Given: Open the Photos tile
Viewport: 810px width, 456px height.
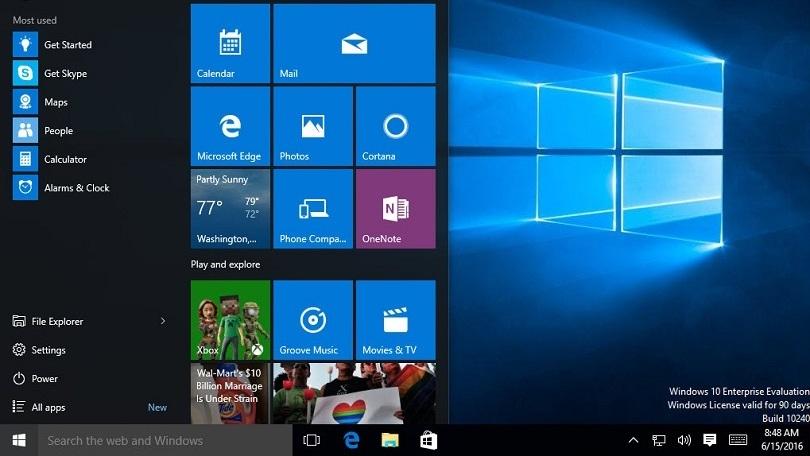Looking at the screenshot, I should tap(313, 126).
